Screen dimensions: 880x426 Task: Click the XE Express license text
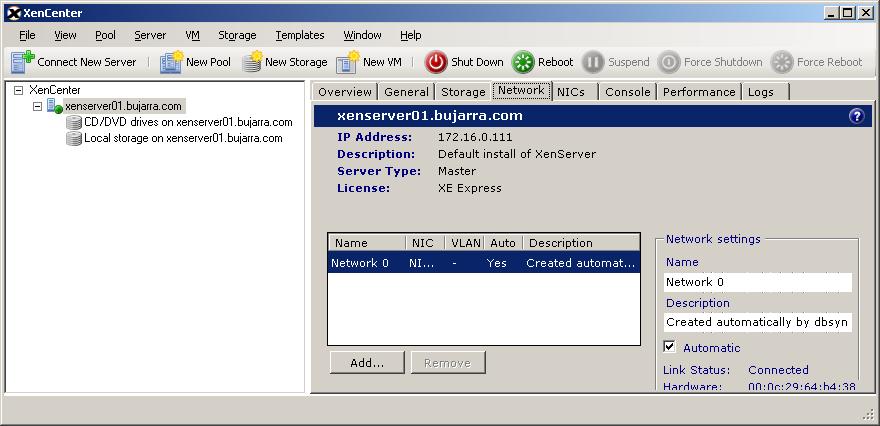coord(470,188)
